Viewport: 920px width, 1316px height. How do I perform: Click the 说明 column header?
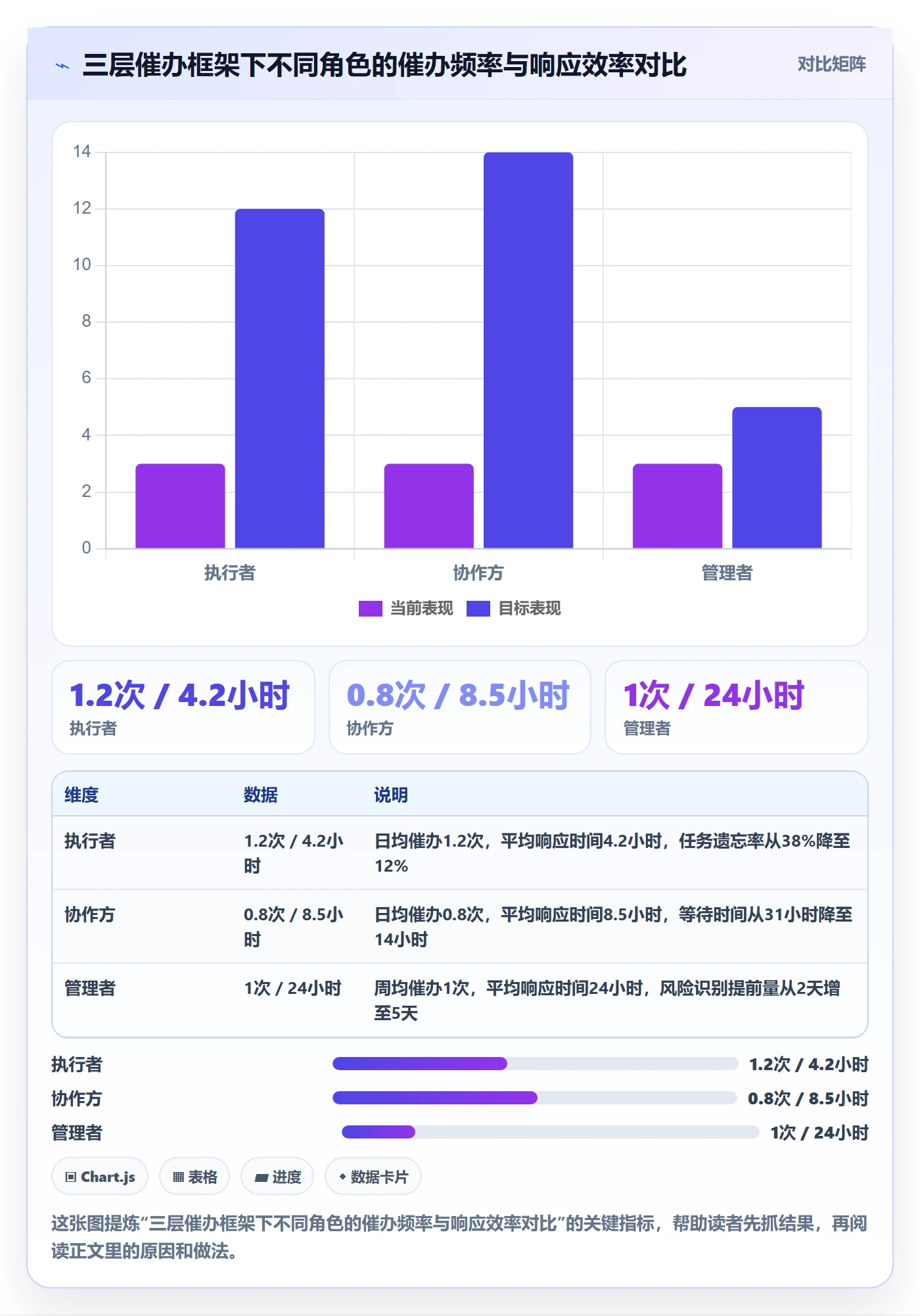pos(391,795)
